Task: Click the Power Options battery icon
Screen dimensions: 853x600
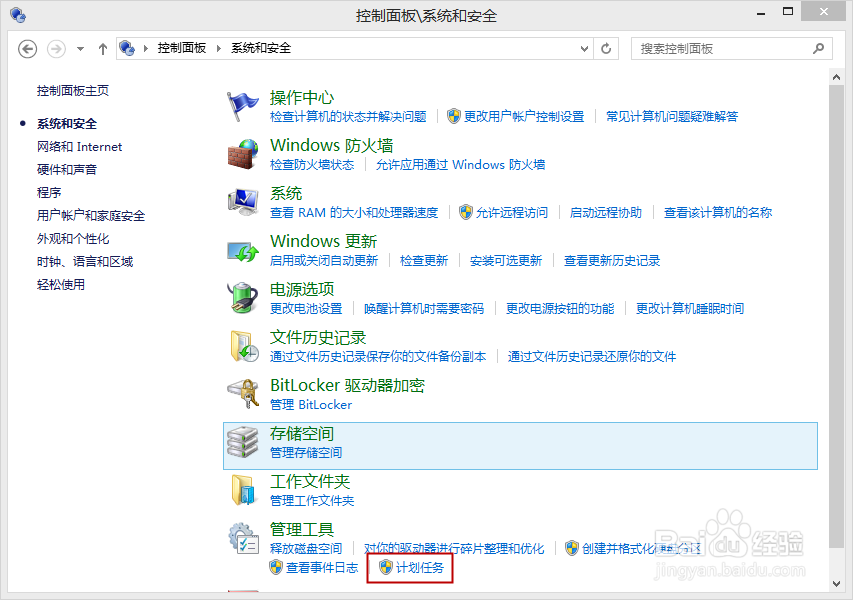Action: 242,298
